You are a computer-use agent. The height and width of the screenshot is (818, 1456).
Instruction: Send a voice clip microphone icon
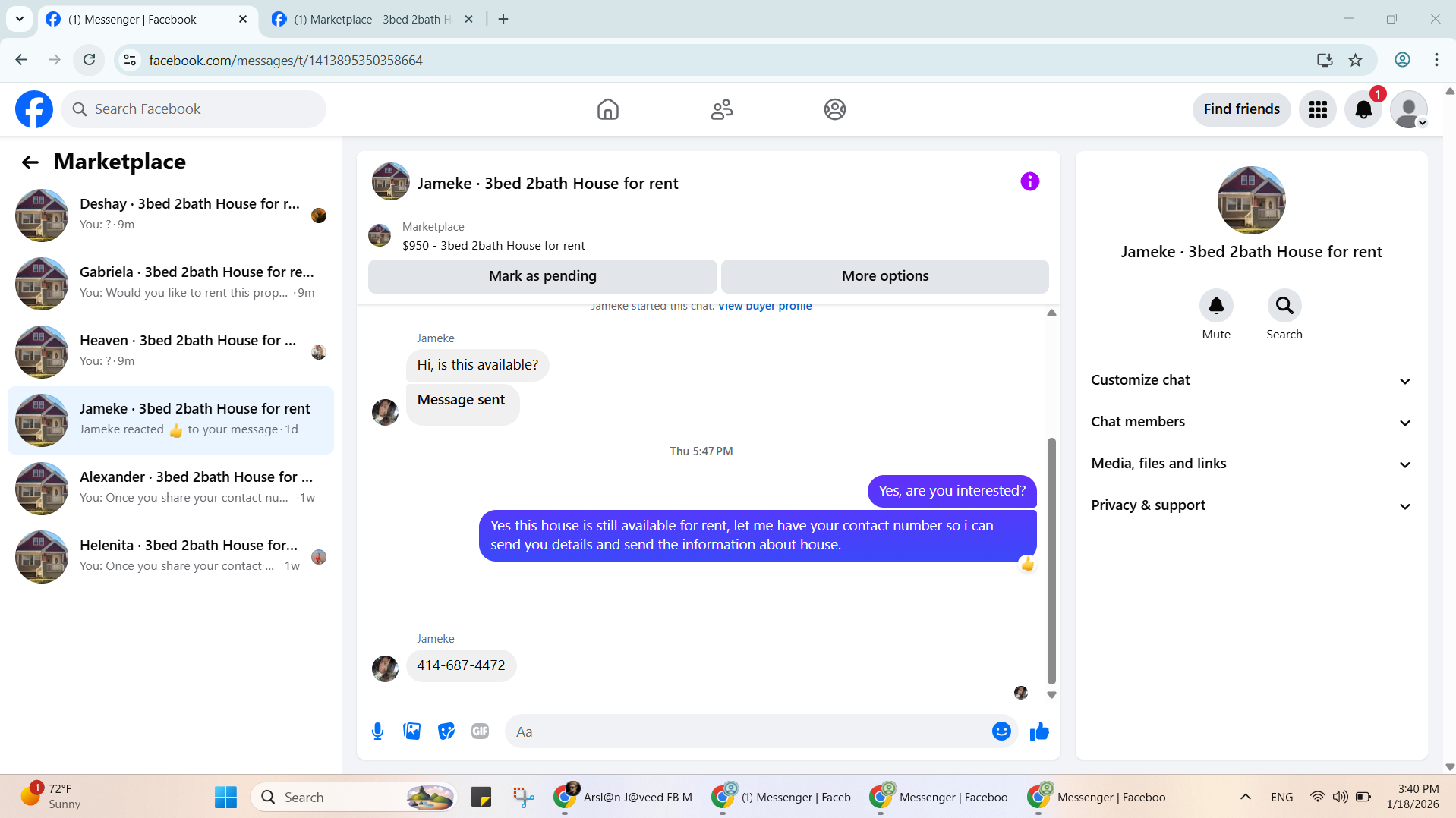pos(377,731)
